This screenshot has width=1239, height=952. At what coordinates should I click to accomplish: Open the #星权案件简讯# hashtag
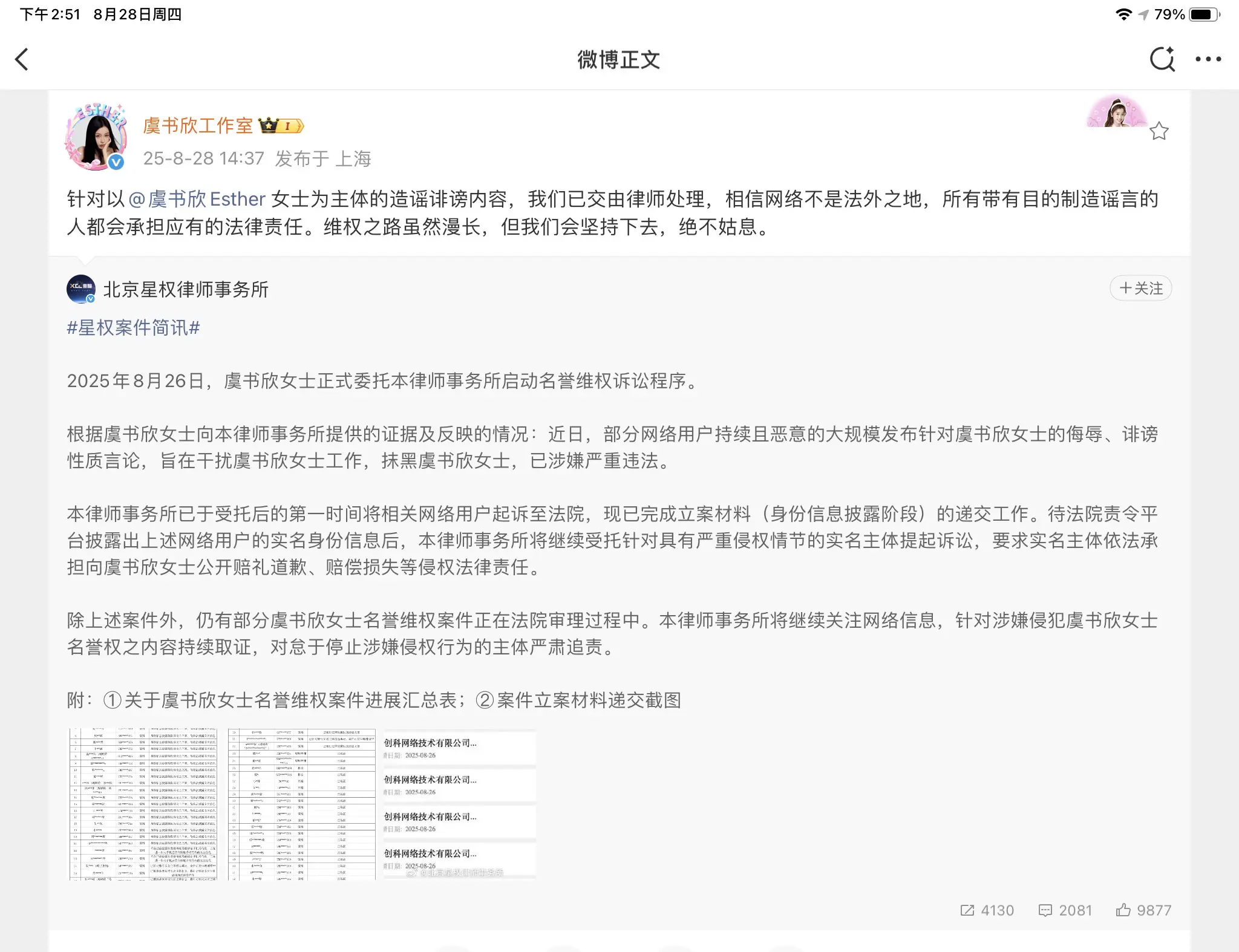132,328
